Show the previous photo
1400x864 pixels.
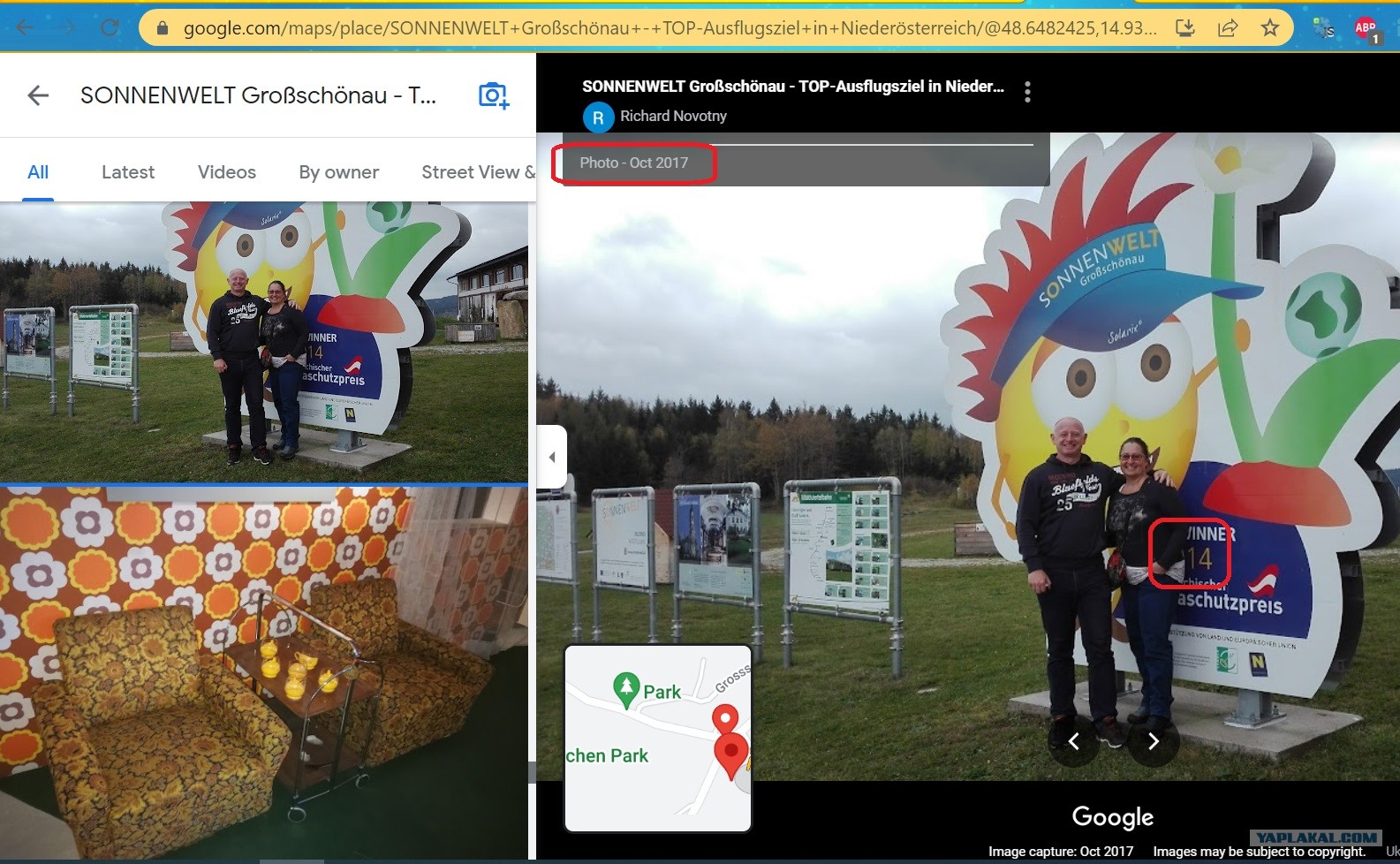pyautogui.click(x=1074, y=741)
